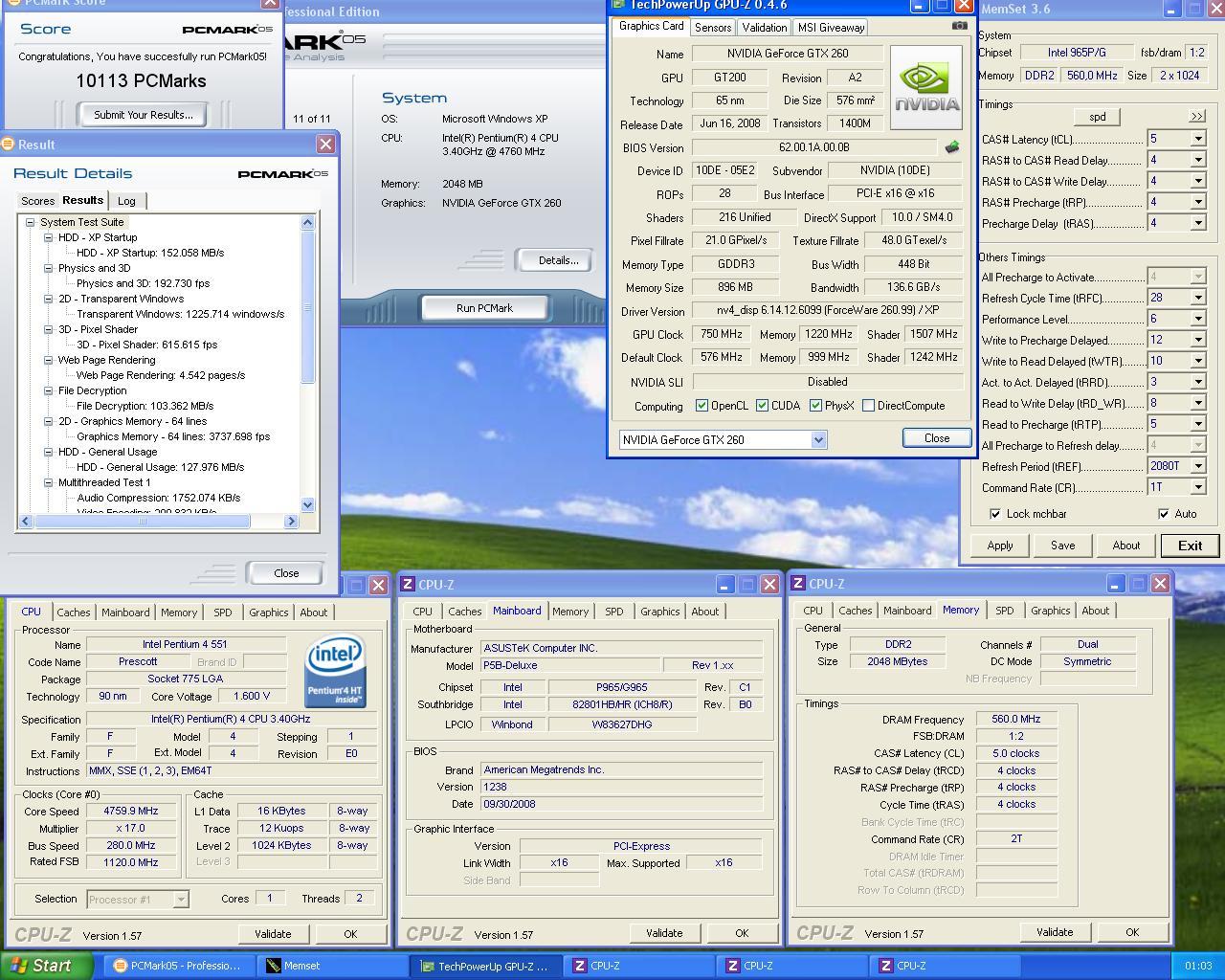The width and height of the screenshot is (1225, 980).
Task: Toggle the Auto checkbox in MemSet
Action: [1164, 514]
